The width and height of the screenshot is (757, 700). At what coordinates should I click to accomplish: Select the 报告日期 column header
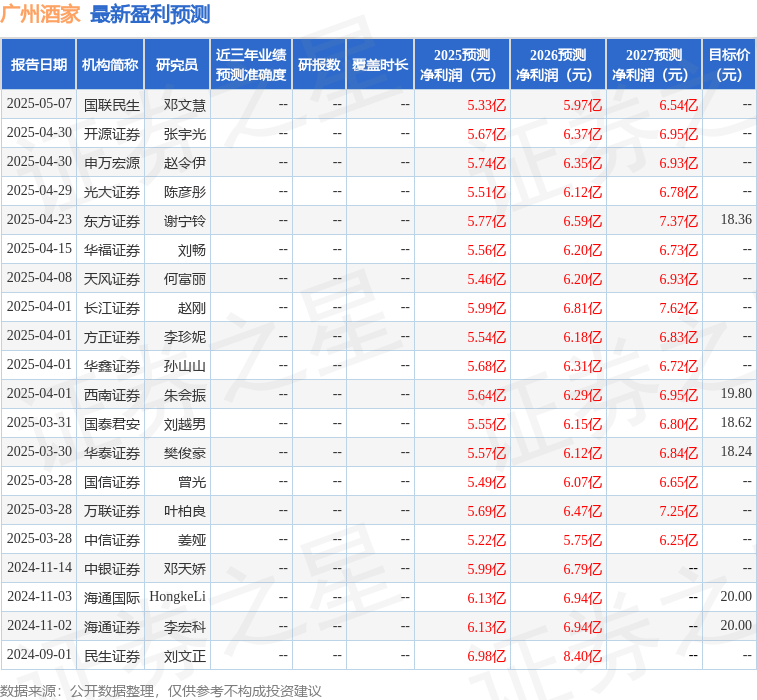[39, 64]
